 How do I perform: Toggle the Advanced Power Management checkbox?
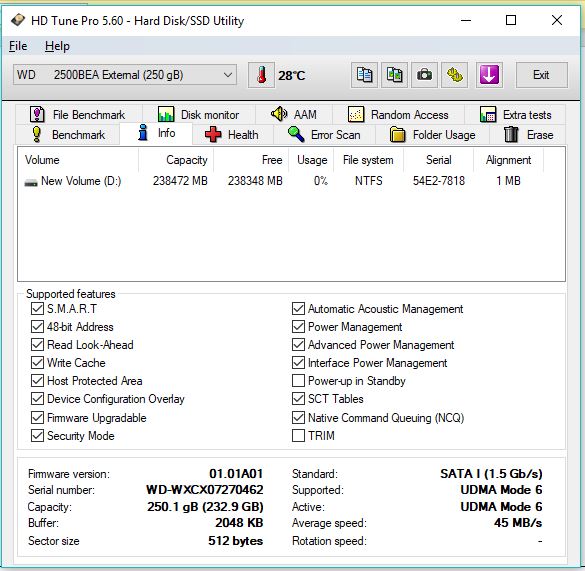[298, 344]
